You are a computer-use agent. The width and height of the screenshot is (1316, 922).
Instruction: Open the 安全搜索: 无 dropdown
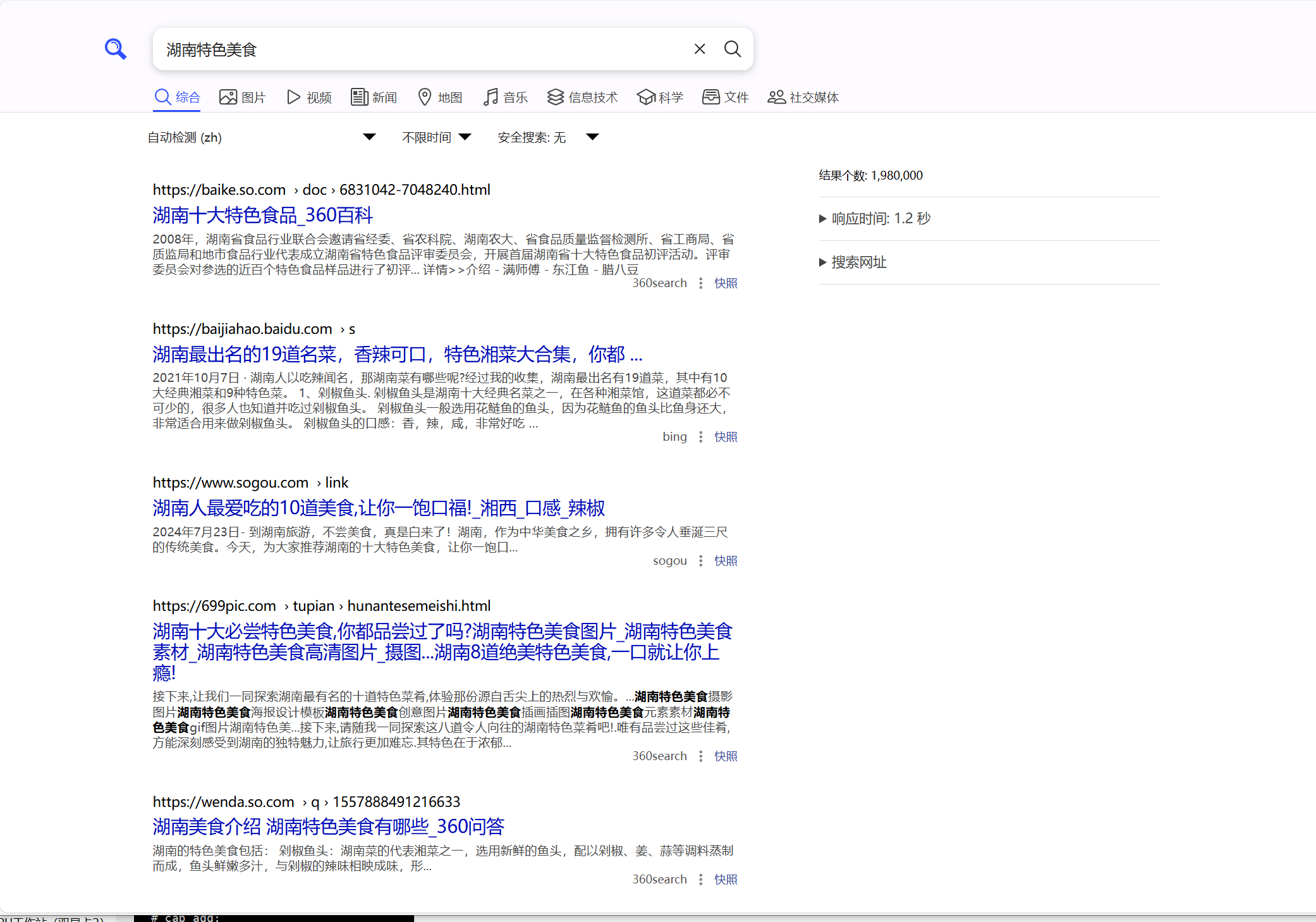point(548,137)
